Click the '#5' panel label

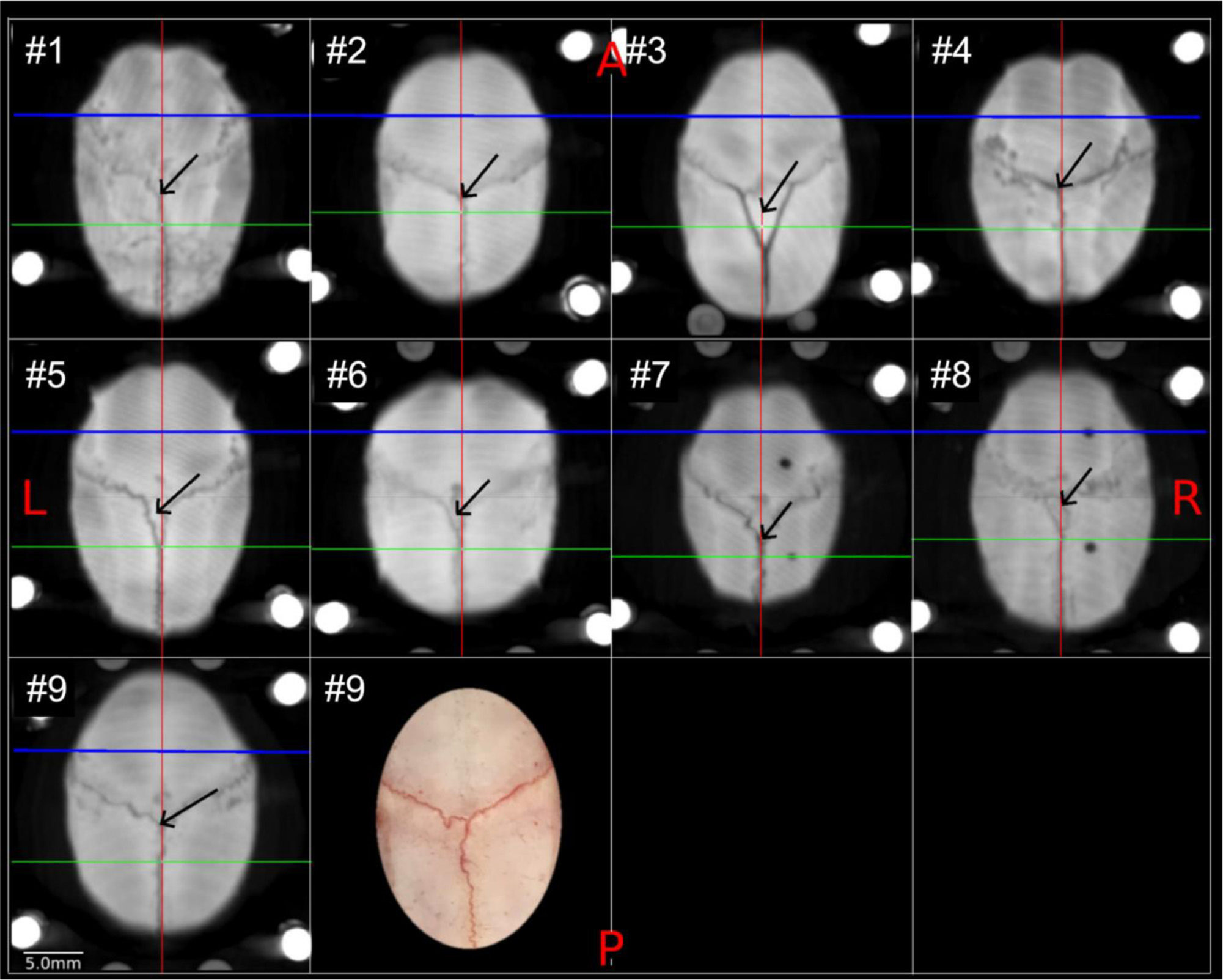click(46, 375)
